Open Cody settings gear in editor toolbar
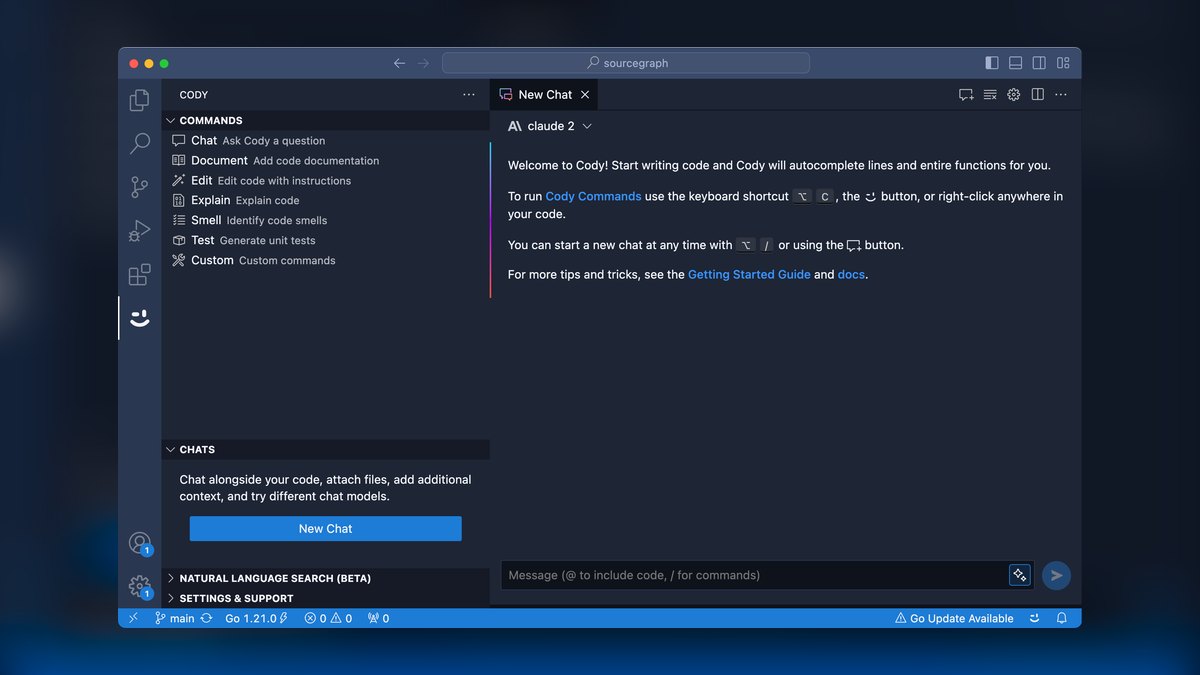Viewport: 1200px width, 675px height. coord(1014,95)
